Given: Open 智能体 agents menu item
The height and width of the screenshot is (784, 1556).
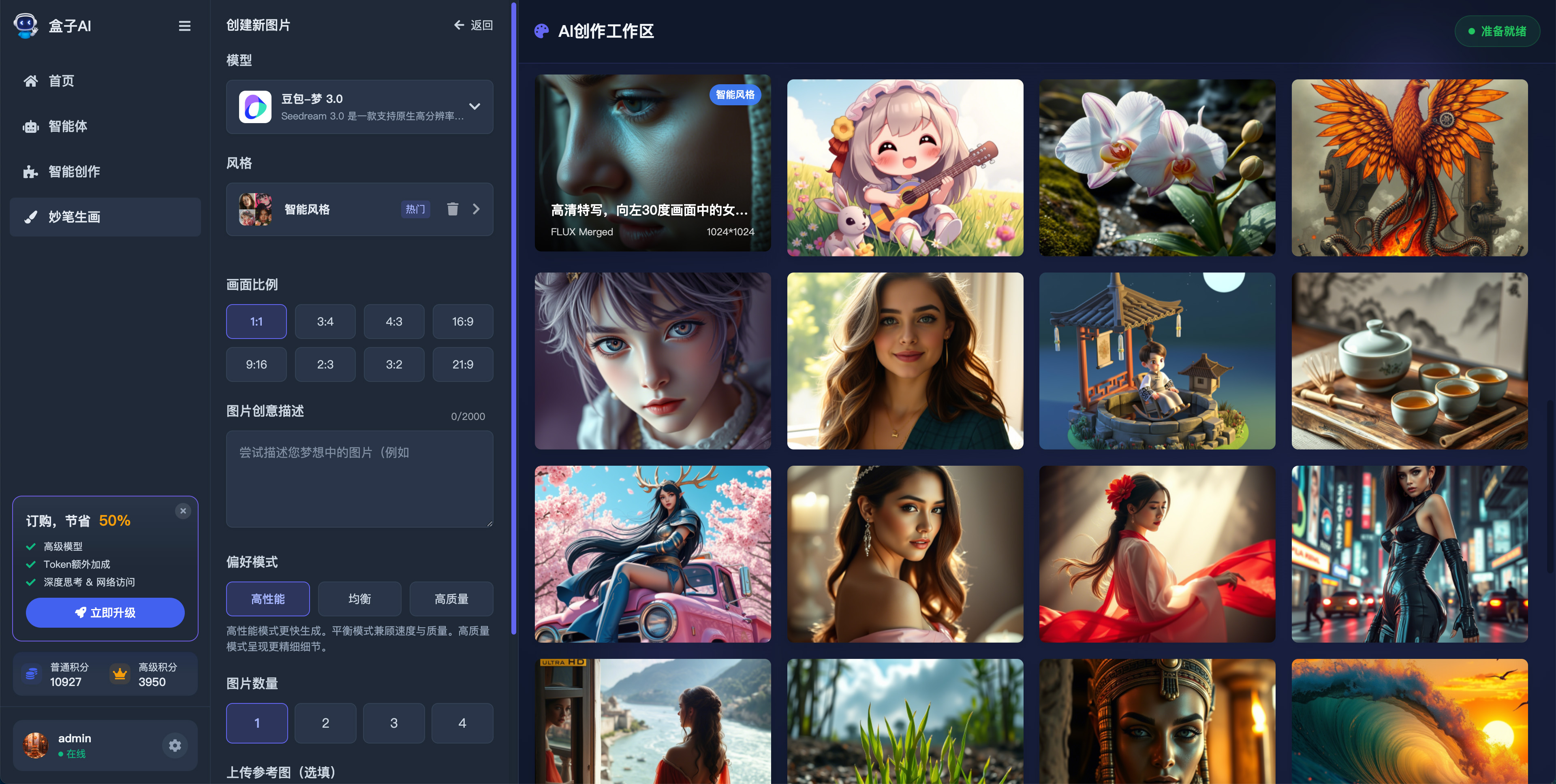Looking at the screenshot, I should tap(105, 126).
